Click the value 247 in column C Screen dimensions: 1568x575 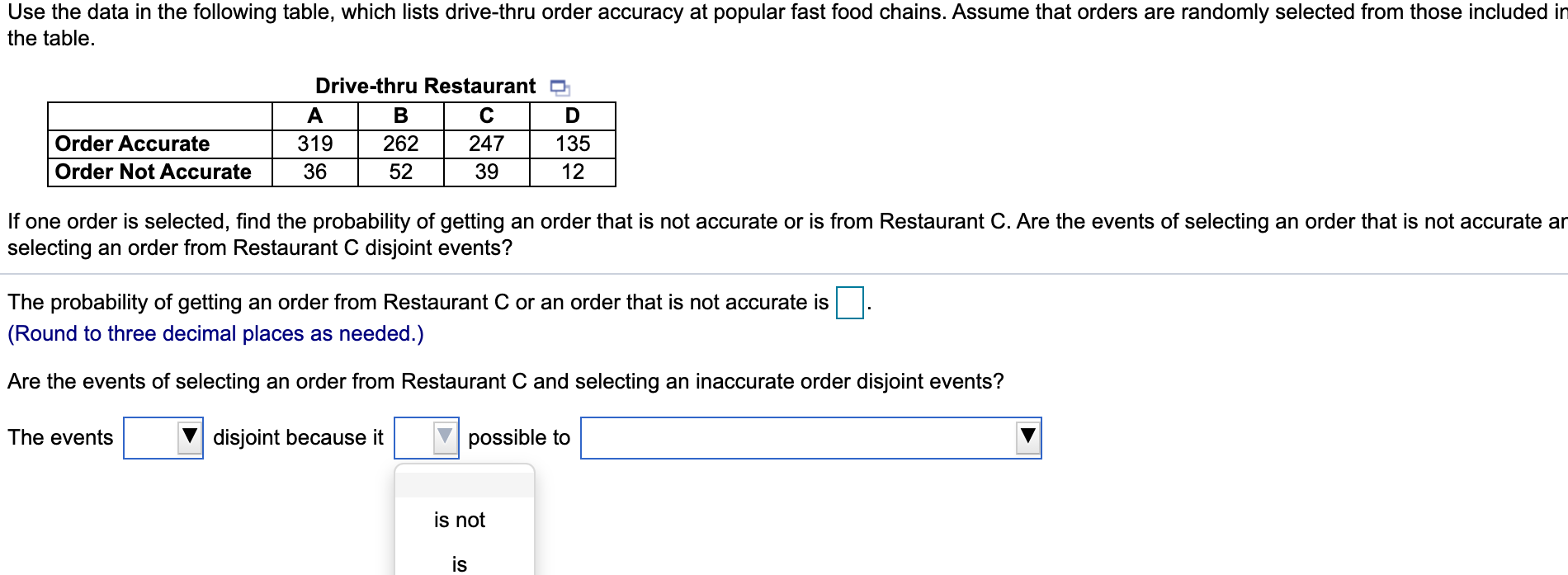click(x=487, y=144)
